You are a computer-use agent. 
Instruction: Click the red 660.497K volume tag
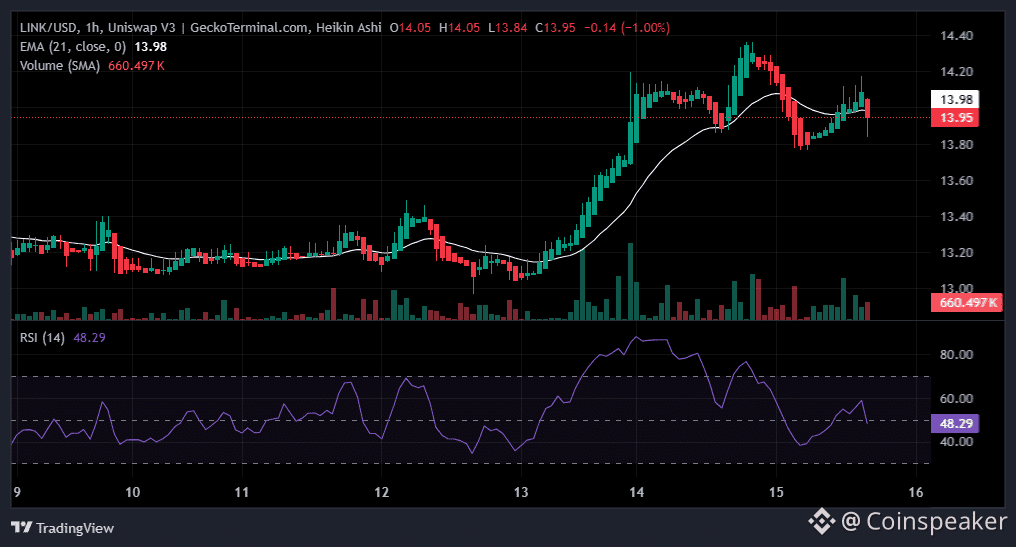966,302
